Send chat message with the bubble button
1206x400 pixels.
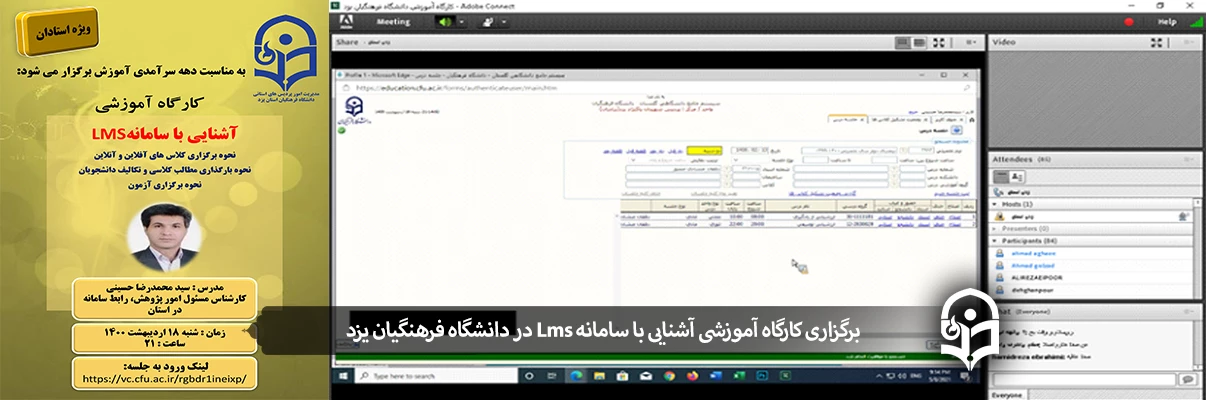tap(1187, 379)
